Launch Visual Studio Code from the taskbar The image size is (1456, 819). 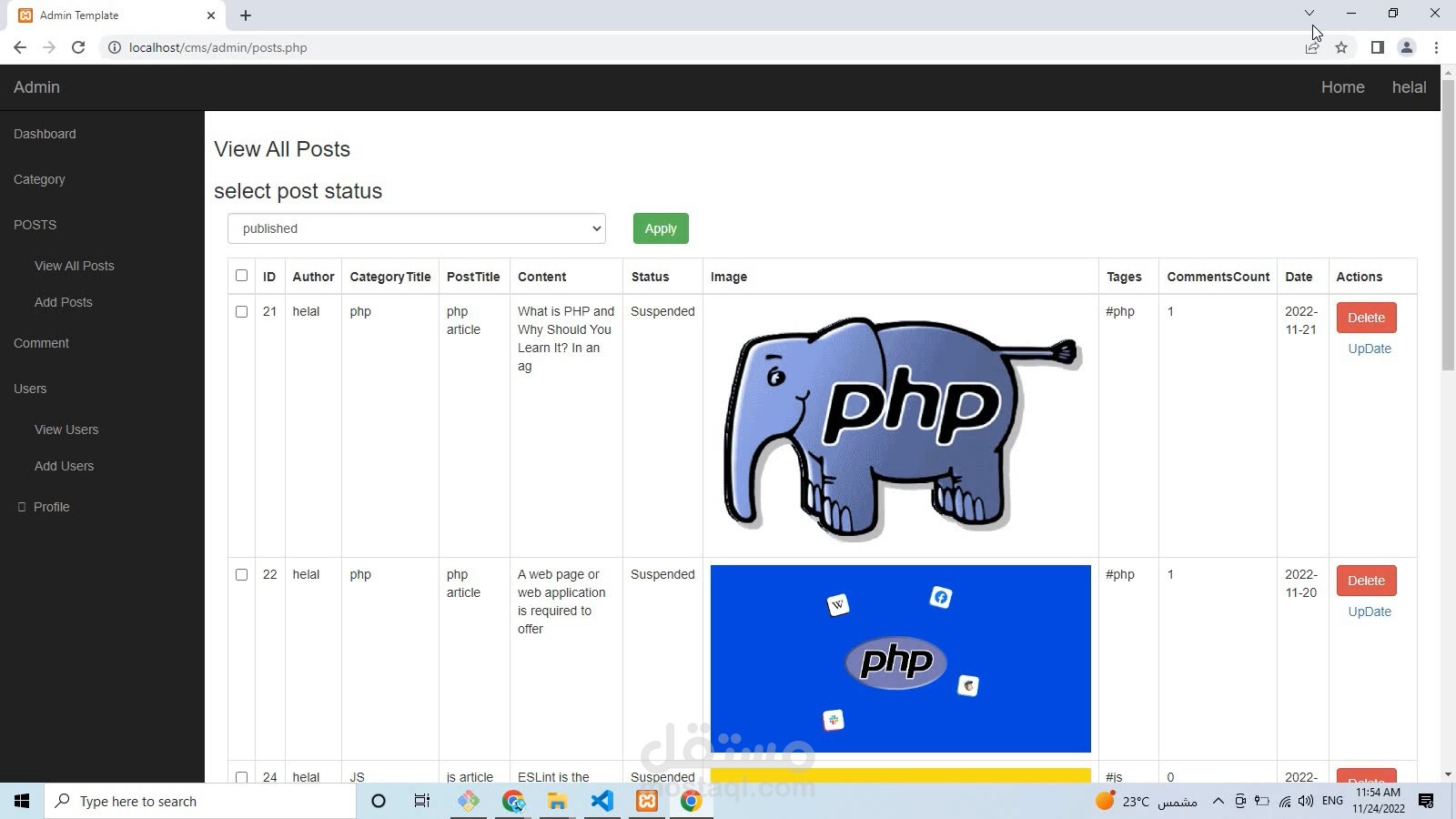pyautogui.click(x=602, y=801)
